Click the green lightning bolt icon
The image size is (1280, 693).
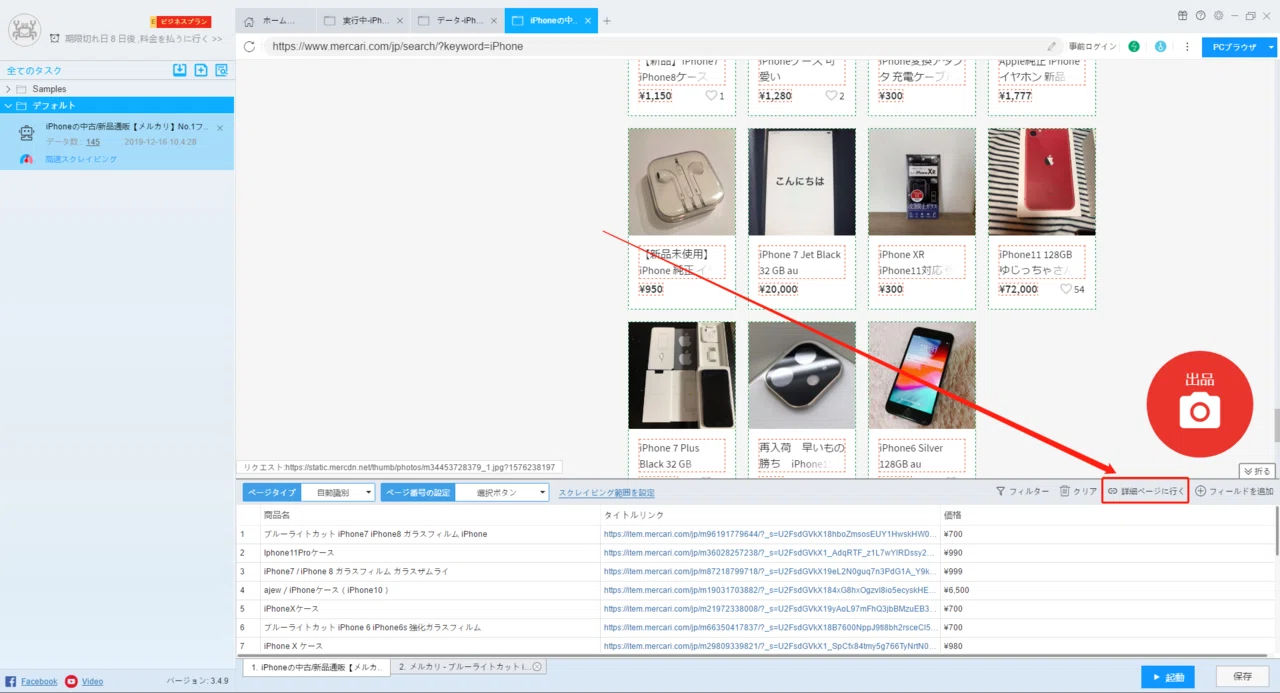[1134, 46]
